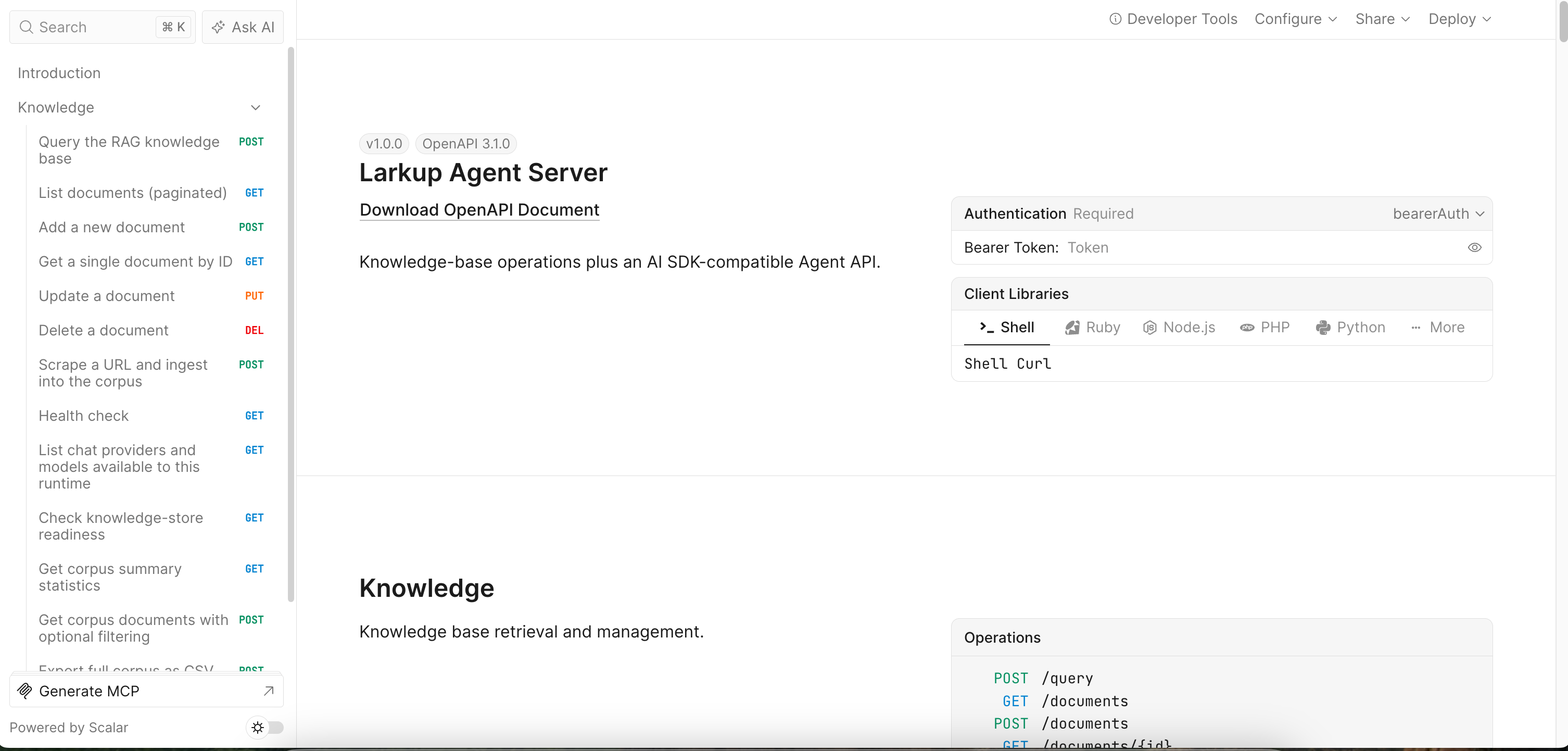
Task: Open Check knowledge-store readiness entry
Action: (151, 525)
